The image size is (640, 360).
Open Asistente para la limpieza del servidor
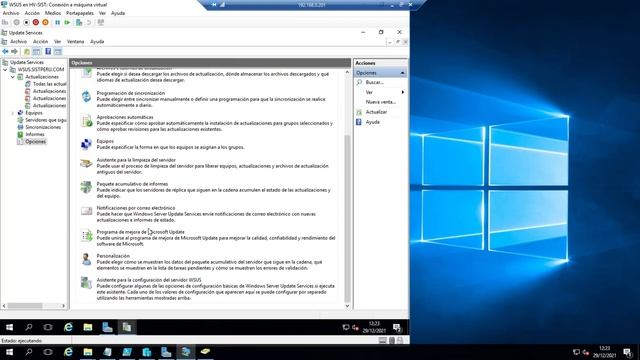click(136, 160)
